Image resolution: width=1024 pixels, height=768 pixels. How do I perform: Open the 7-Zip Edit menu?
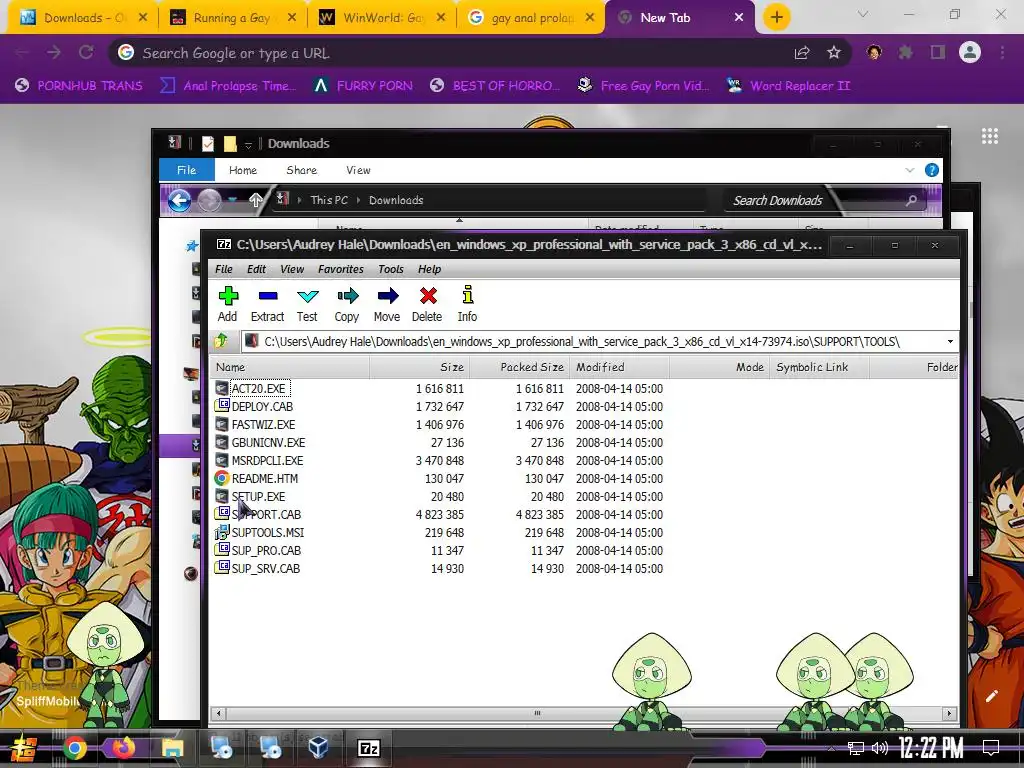pyautogui.click(x=256, y=269)
